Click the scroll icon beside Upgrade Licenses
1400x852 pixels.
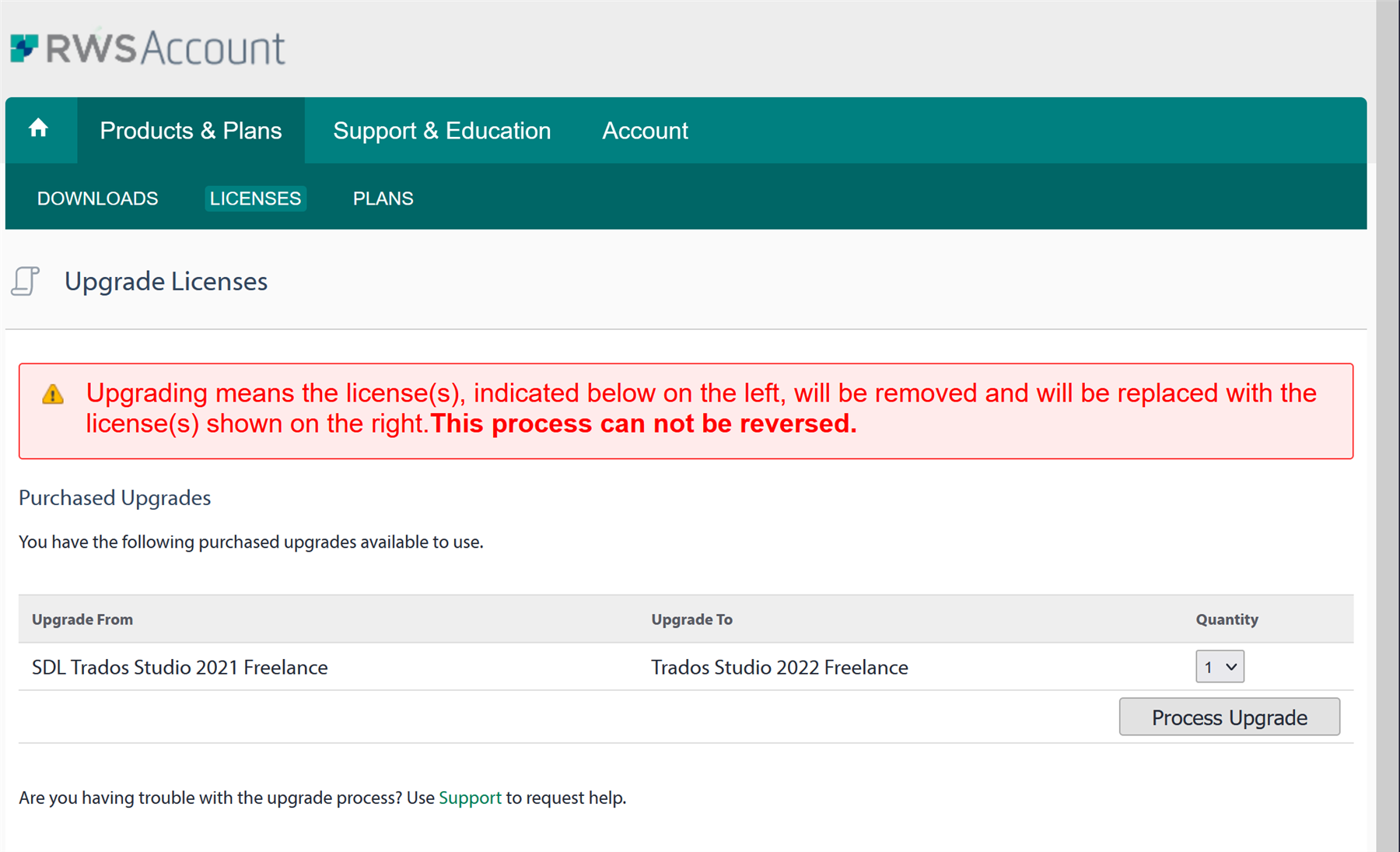[x=26, y=282]
